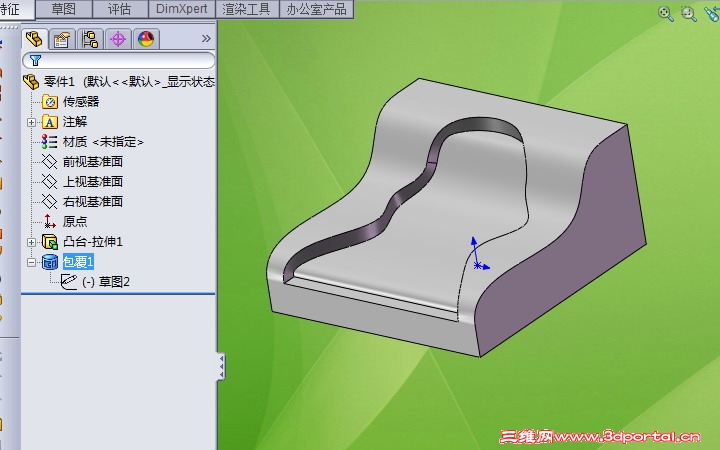Click the 草图2 sketch icon

pyautogui.click(x=69, y=281)
